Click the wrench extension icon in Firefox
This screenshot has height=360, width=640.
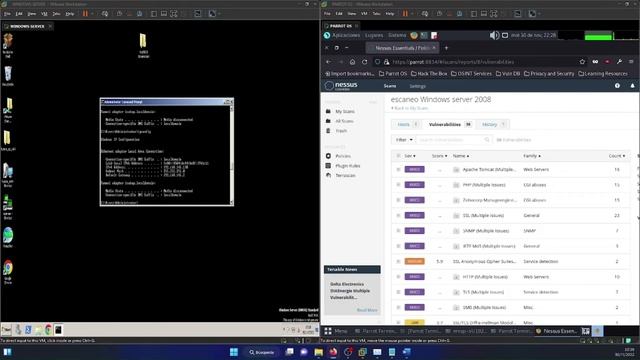pos(619,62)
